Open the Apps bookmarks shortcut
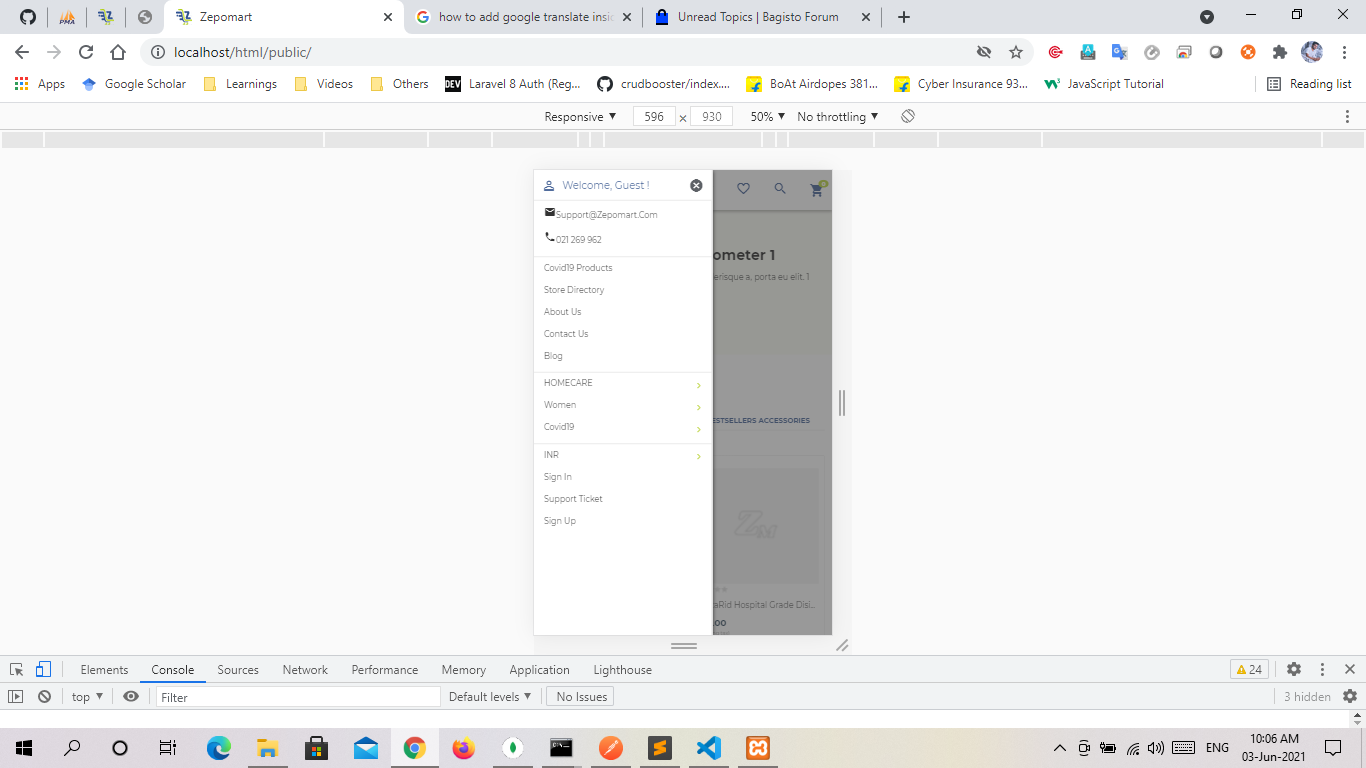This screenshot has height=768, width=1366. coord(40,84)
